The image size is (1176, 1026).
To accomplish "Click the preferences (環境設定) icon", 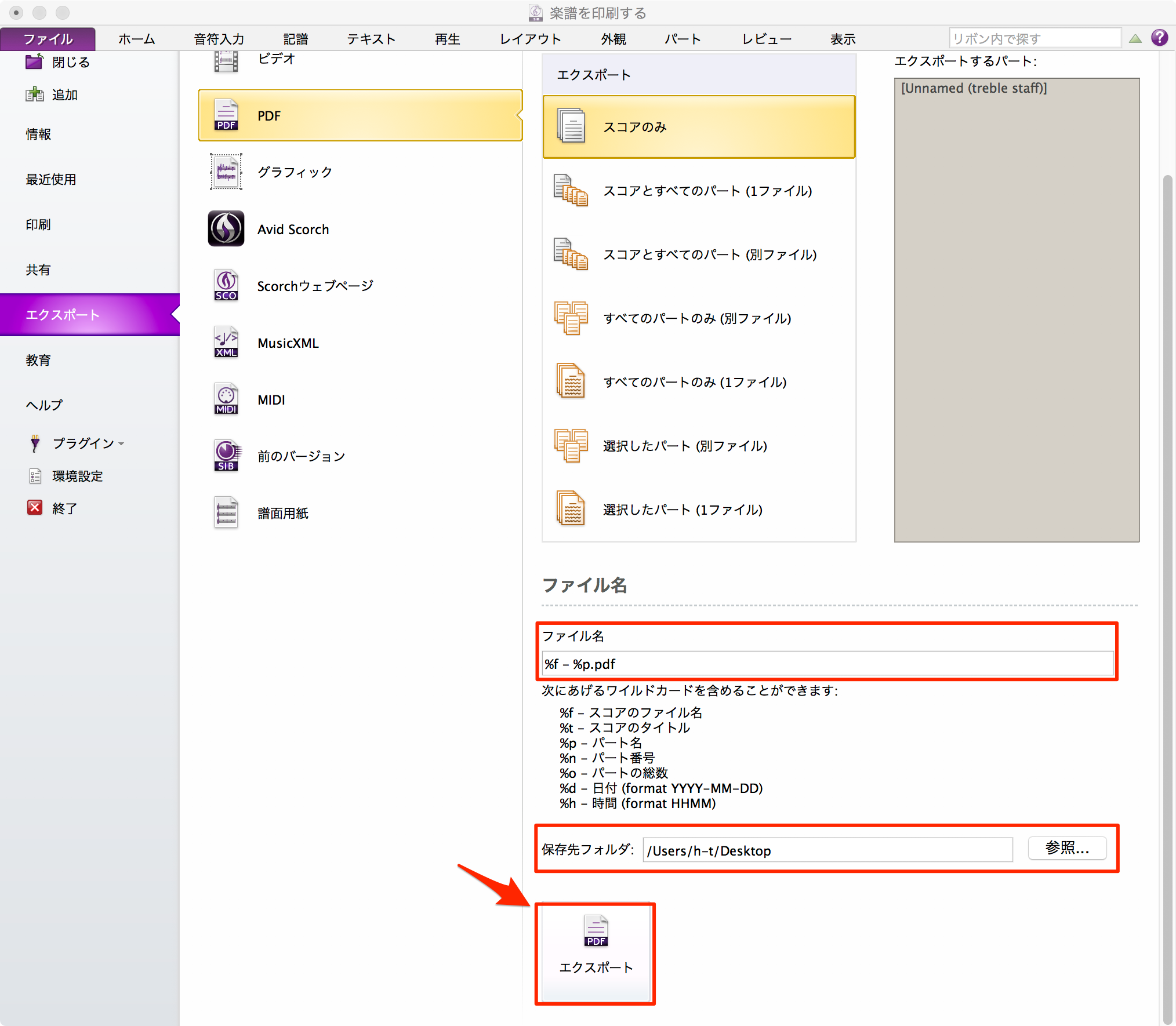I will pyautogui.click(x=35, y=476).
